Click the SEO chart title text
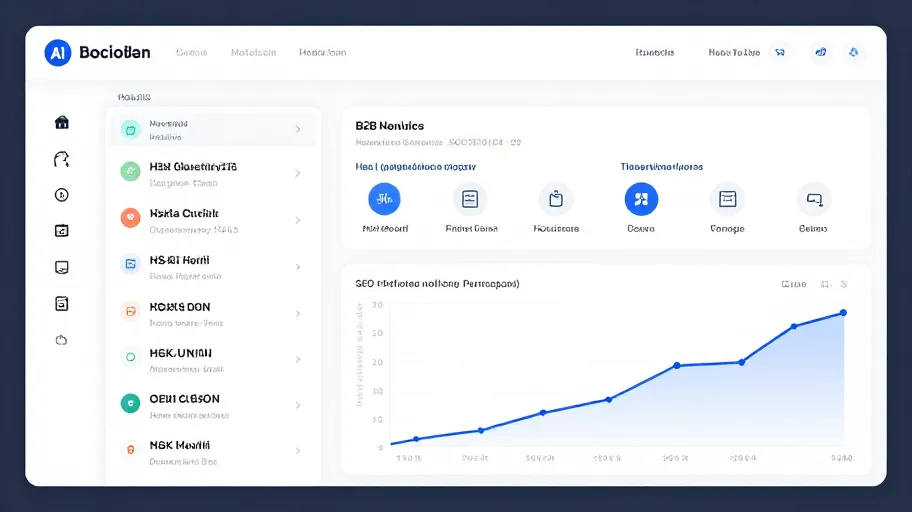The image size is (912, 512). tap(437, 283)
